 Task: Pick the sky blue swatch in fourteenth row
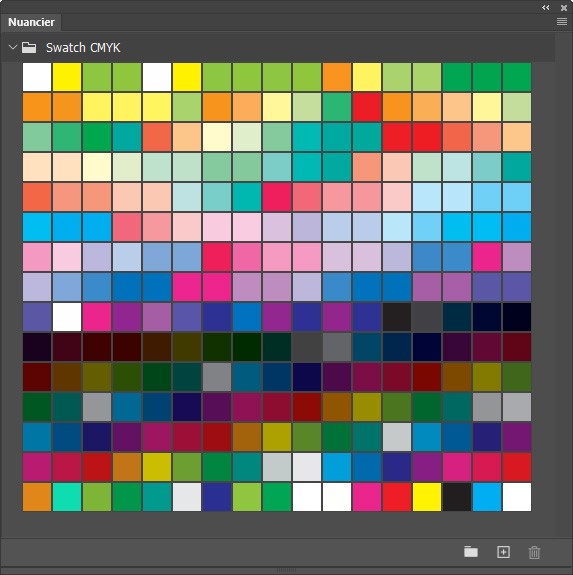[337, 467]
